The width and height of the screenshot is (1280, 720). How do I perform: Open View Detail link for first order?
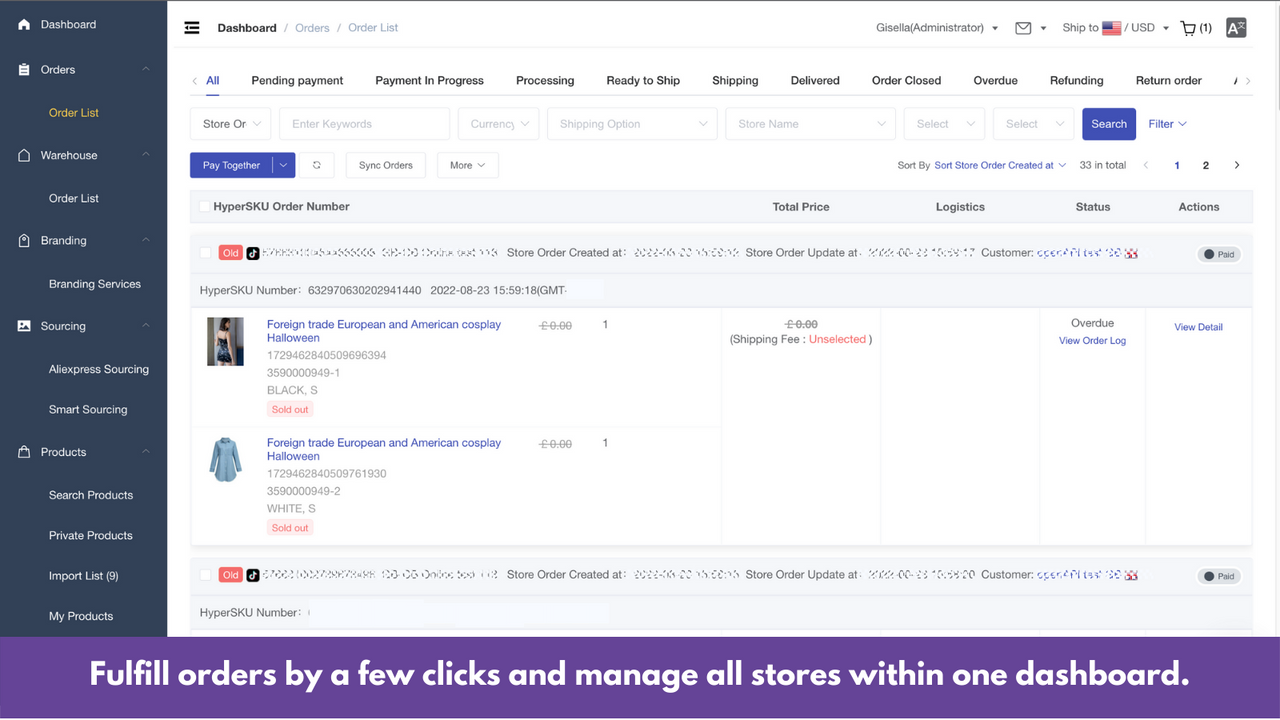click(1198, 327)
